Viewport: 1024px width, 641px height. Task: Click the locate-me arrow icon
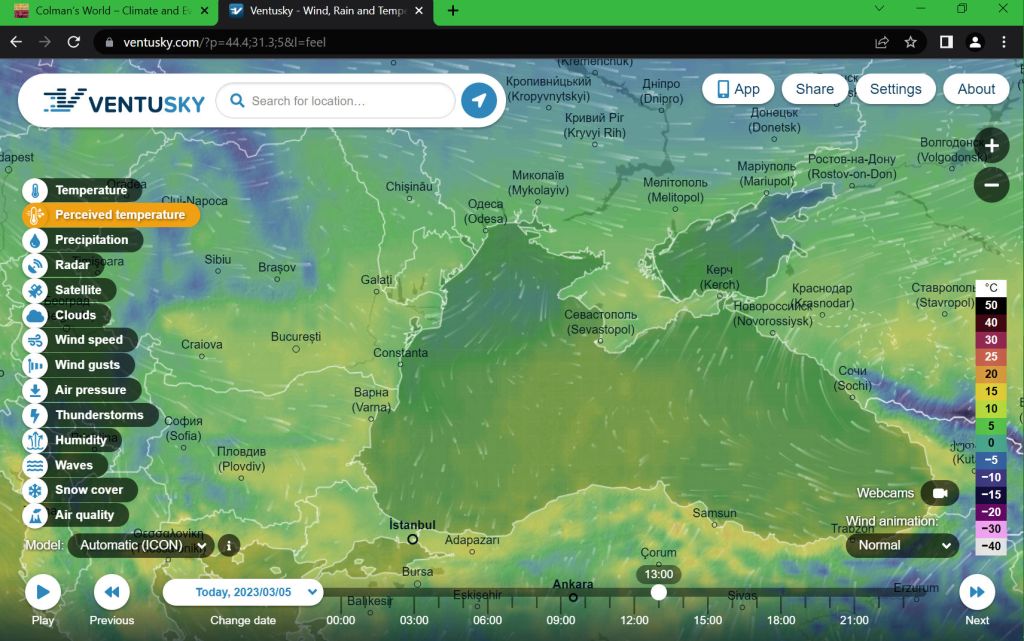479,101
